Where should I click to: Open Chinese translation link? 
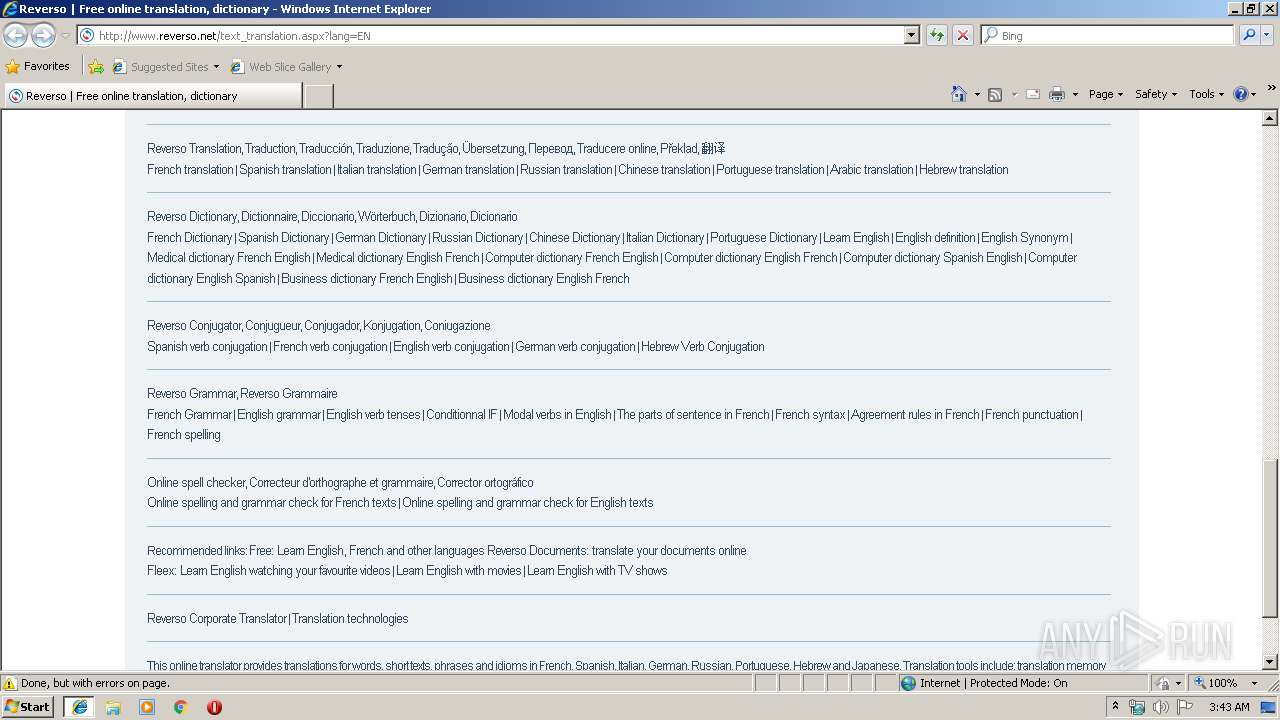[x=664, y=169]
